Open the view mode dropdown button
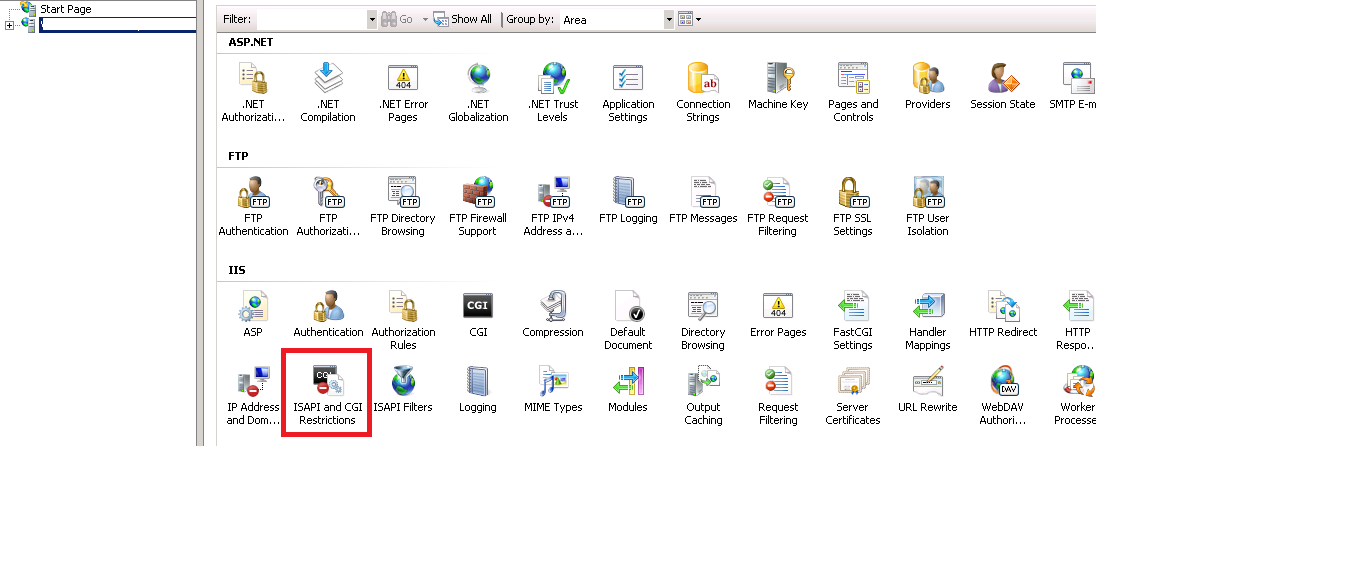Viewport: 1354px width, 575px height. click(689, 19)
